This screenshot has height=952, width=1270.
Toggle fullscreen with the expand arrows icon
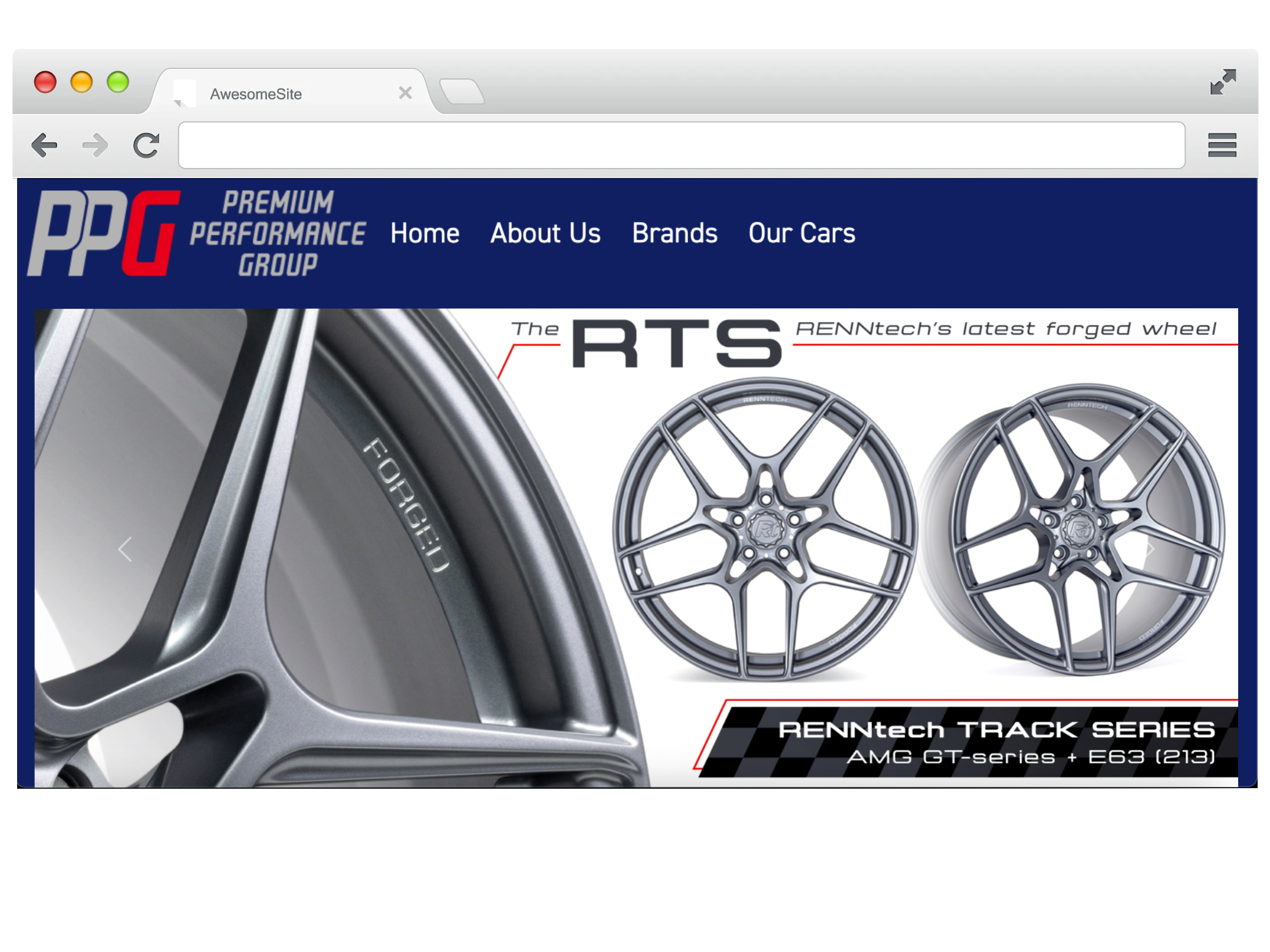point(1222,81)
